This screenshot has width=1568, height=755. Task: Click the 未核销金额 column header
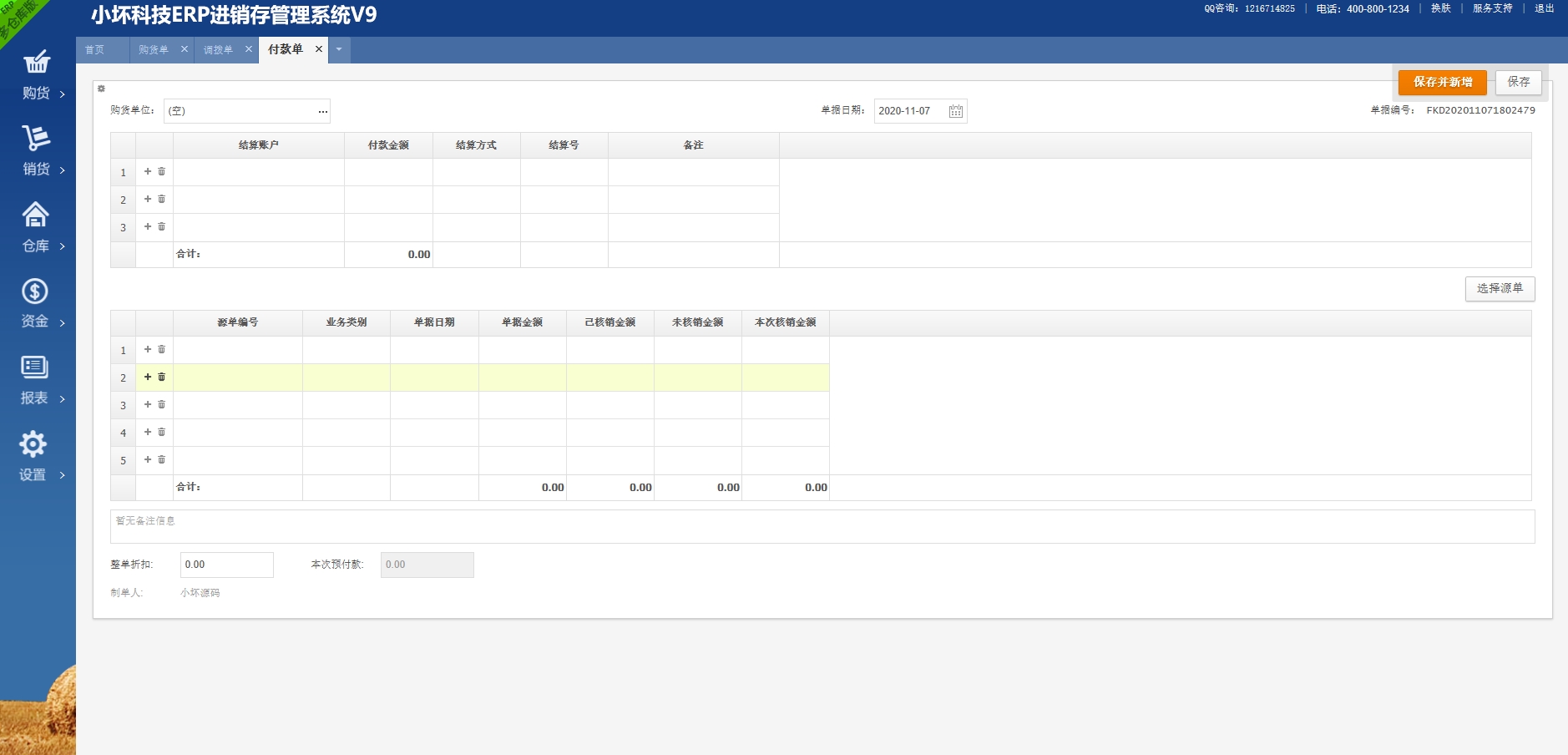[698, 322]
